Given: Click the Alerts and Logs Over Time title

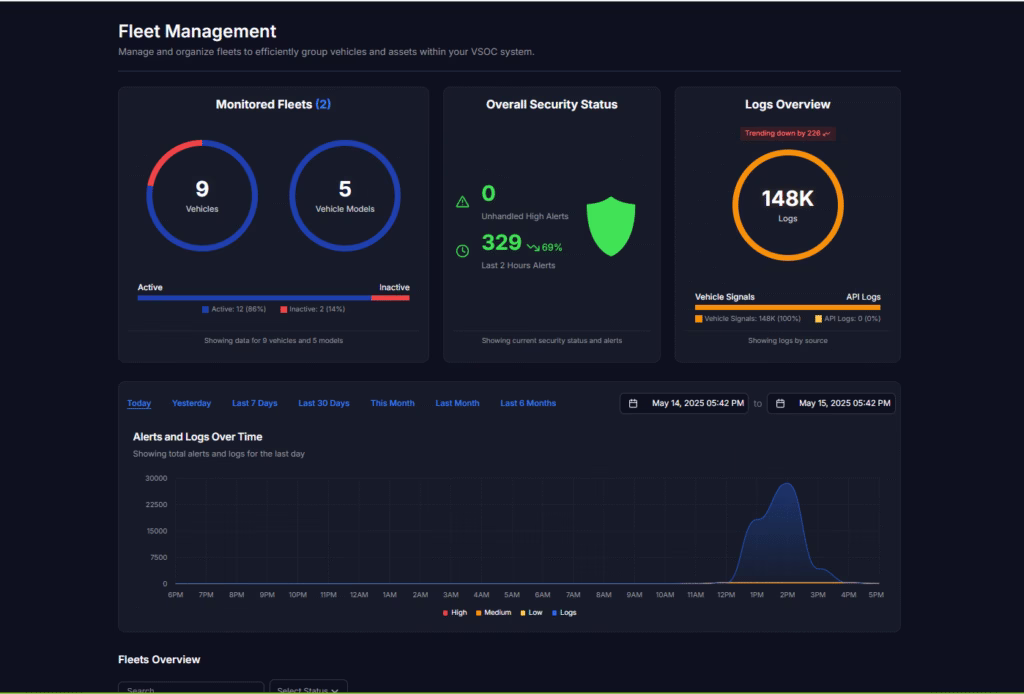Looking at the screenshot, I should 198,437.
